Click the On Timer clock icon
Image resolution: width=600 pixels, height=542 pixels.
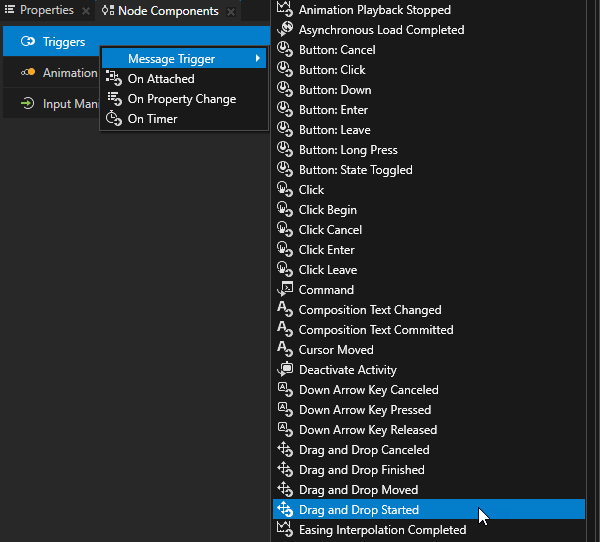[x=114, y=118]
